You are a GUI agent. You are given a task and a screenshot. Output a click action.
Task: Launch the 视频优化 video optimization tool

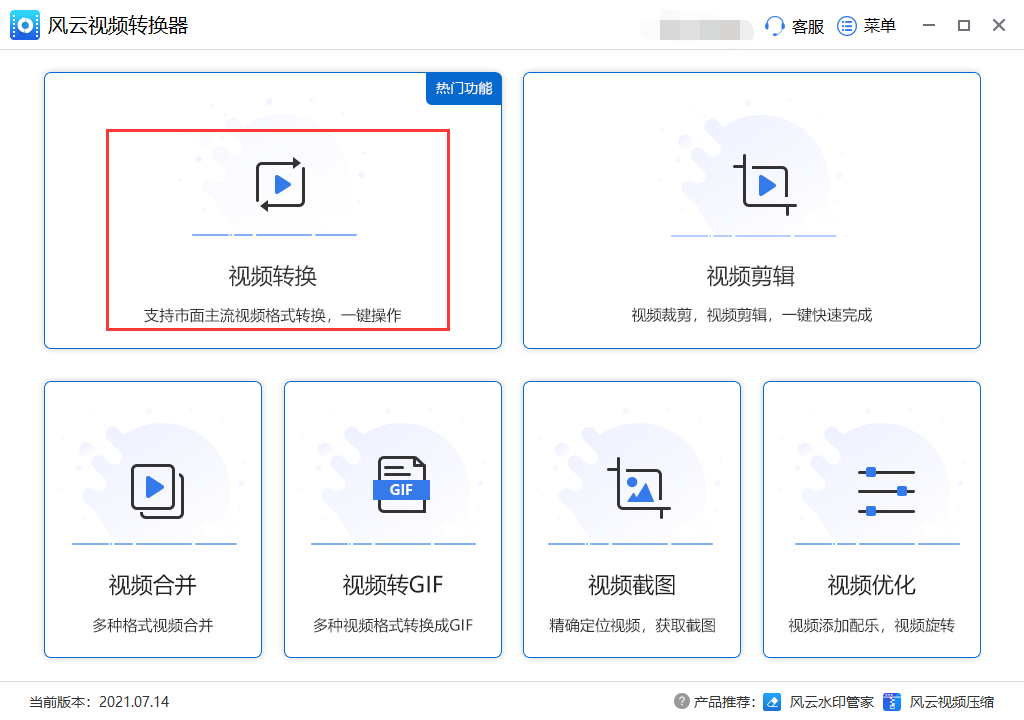870,520
